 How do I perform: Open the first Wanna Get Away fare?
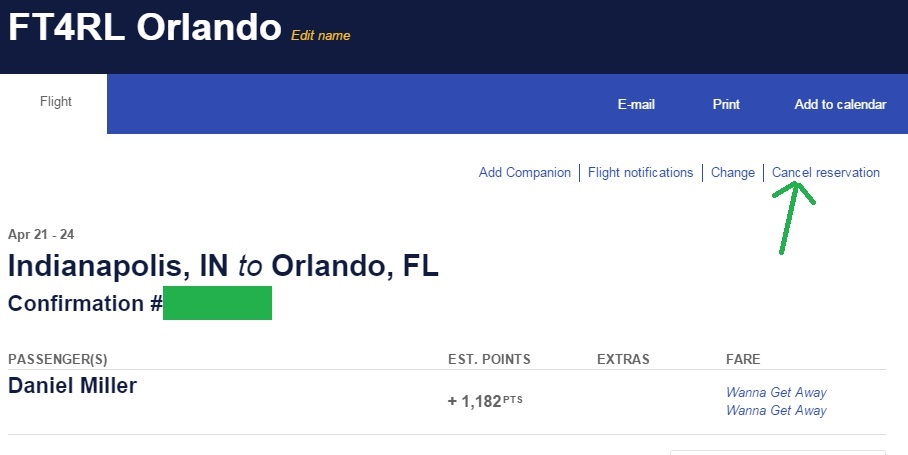pyautogui.click(x=776, y=392)
